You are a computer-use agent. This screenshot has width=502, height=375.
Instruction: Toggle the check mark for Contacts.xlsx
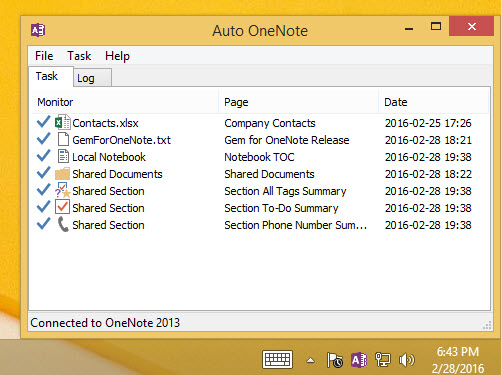coord(44,122)
